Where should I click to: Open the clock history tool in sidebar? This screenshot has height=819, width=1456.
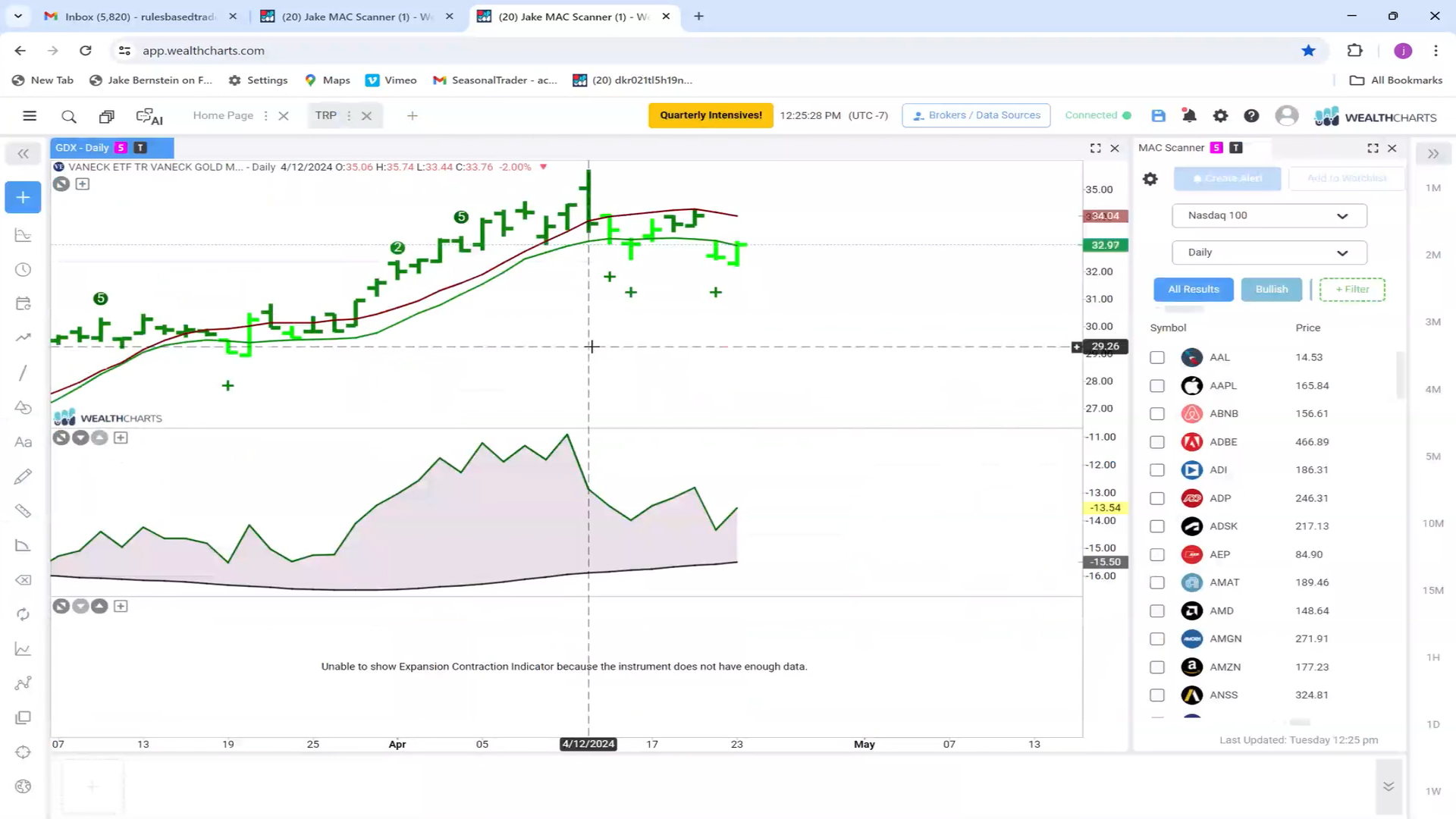click(23, 269)
